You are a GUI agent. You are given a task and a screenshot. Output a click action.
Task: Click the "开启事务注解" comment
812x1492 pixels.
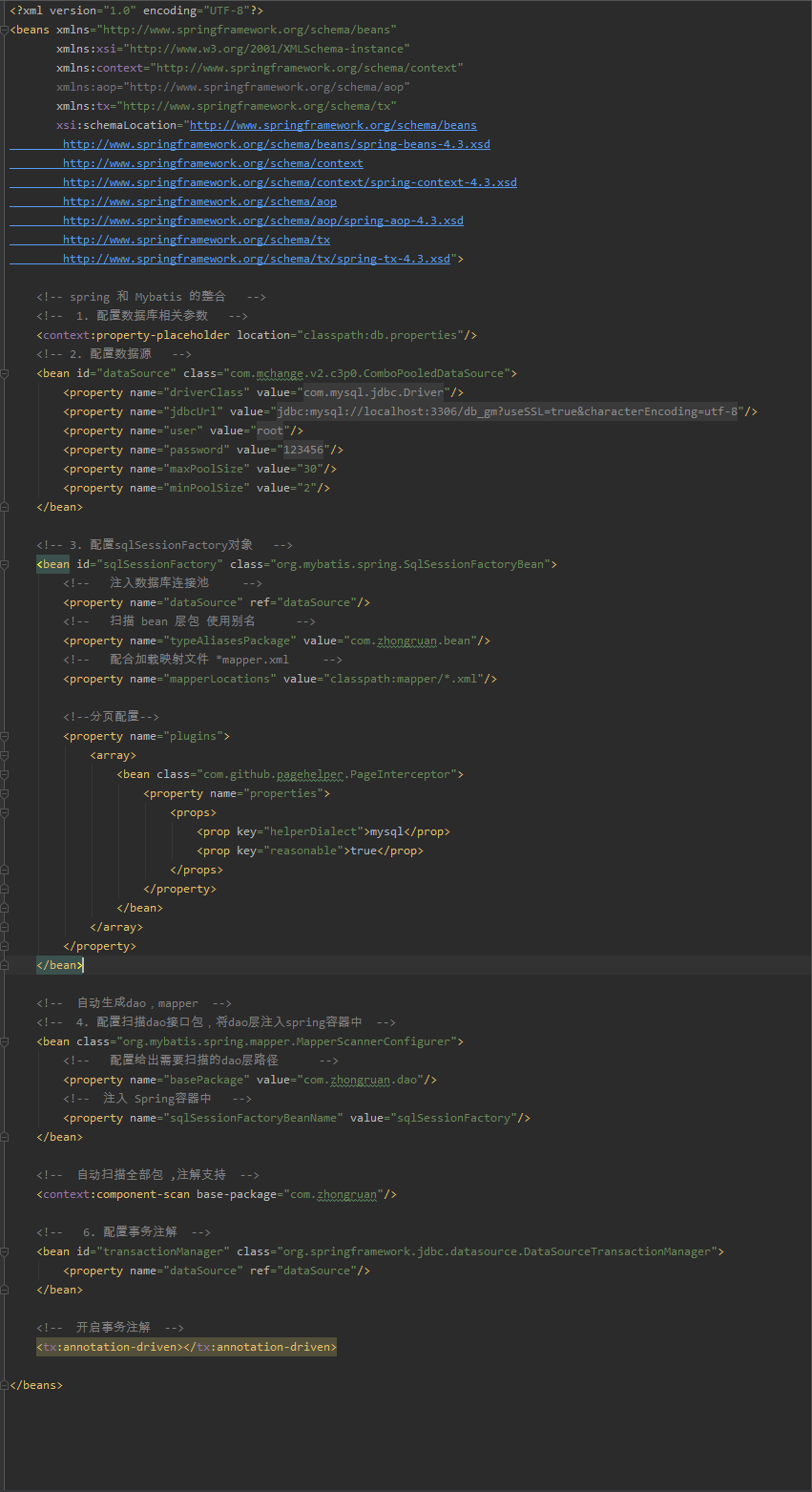pyautogui.click(x=110, y=1328)
